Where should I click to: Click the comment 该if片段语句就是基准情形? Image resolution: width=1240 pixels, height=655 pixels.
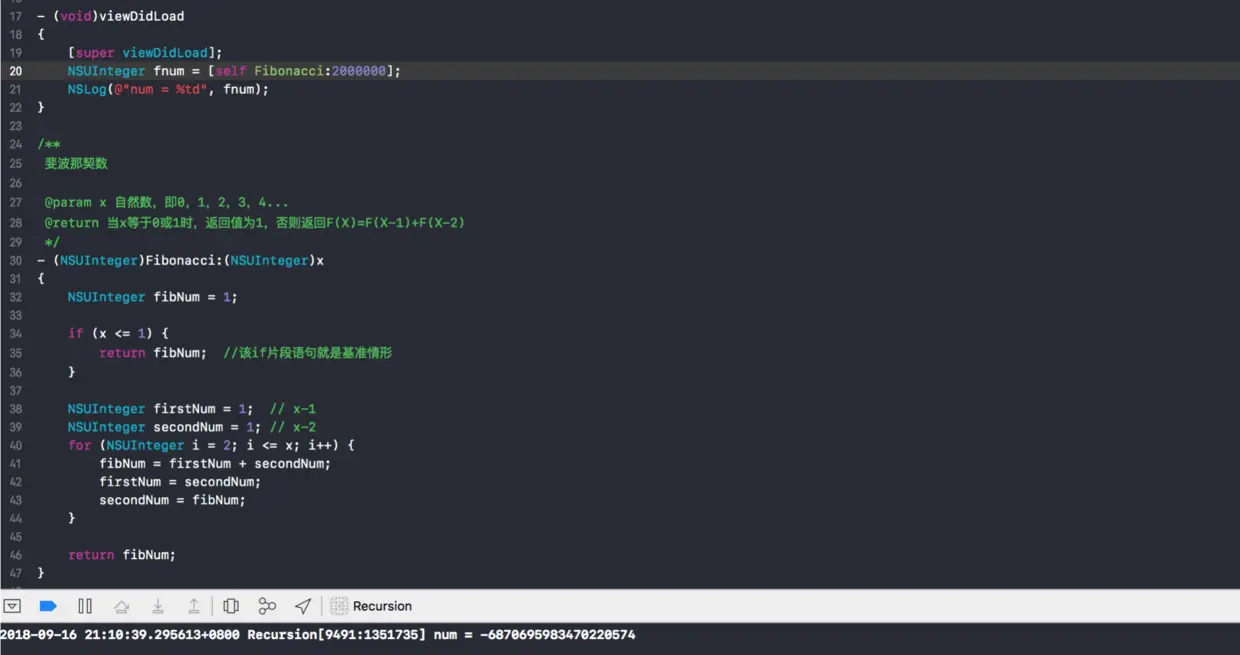307,353
